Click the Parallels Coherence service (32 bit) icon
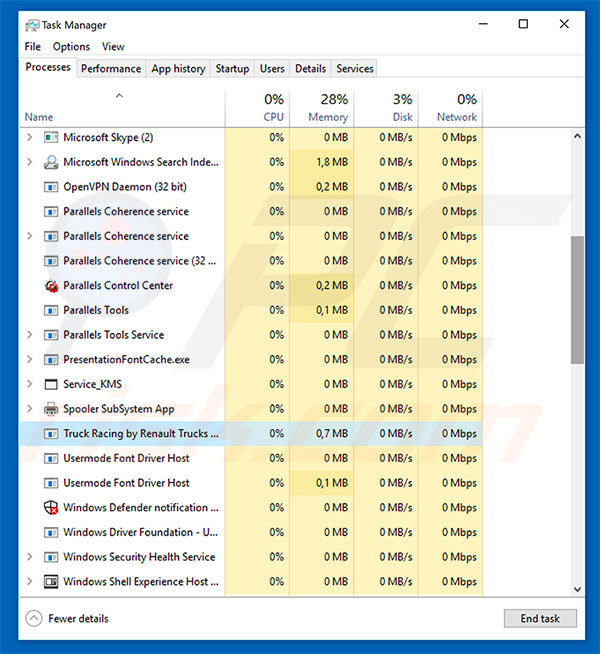 [51, 261]
